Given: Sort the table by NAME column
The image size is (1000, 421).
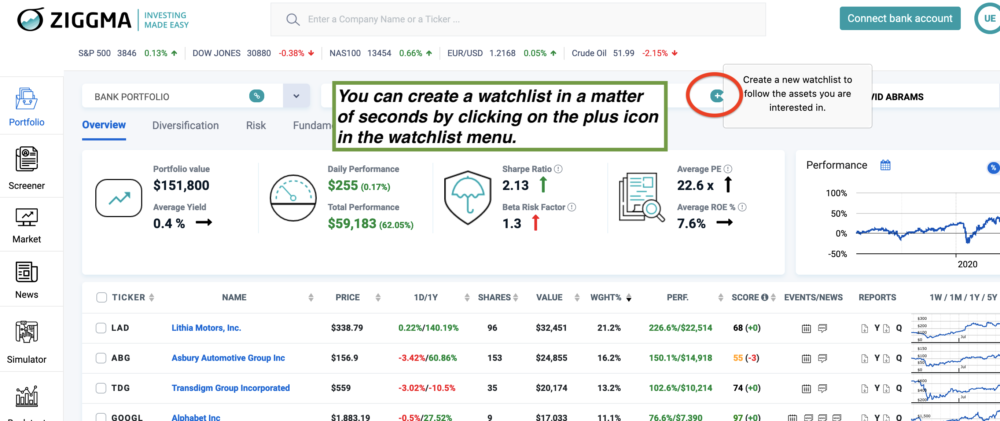Looking at the screenshot, I should [311, 298].
